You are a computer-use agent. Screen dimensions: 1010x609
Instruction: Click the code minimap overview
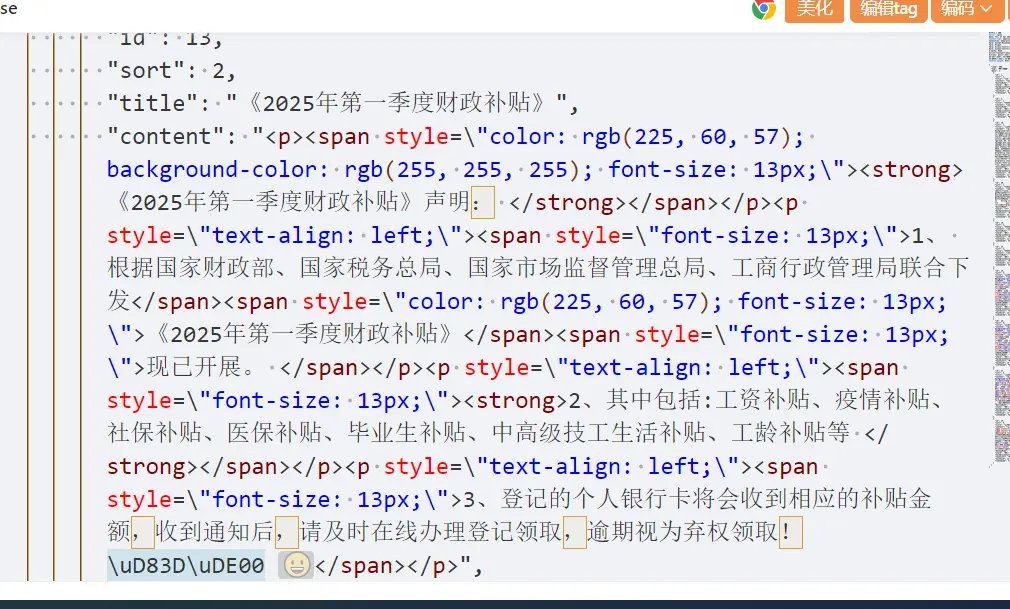[x=998, y=250]
